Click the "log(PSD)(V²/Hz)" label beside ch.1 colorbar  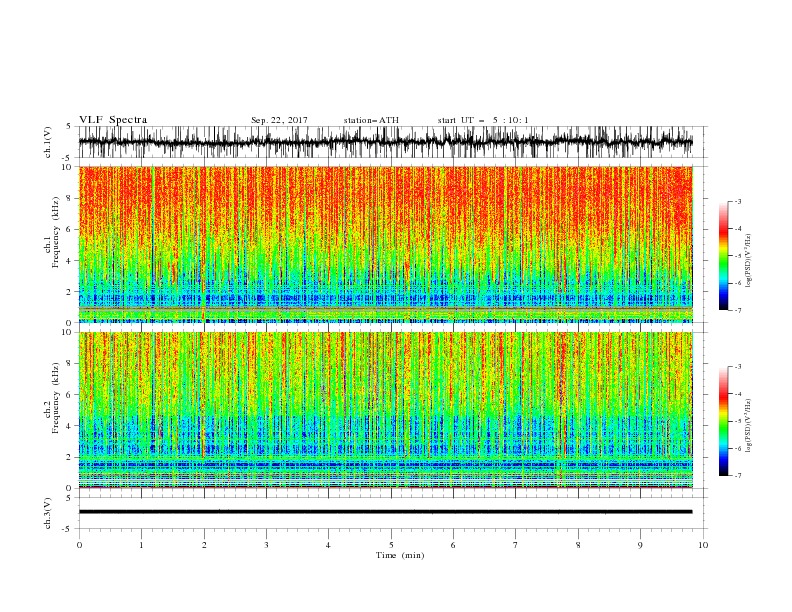pyautogui.click(x=749, y=261)
